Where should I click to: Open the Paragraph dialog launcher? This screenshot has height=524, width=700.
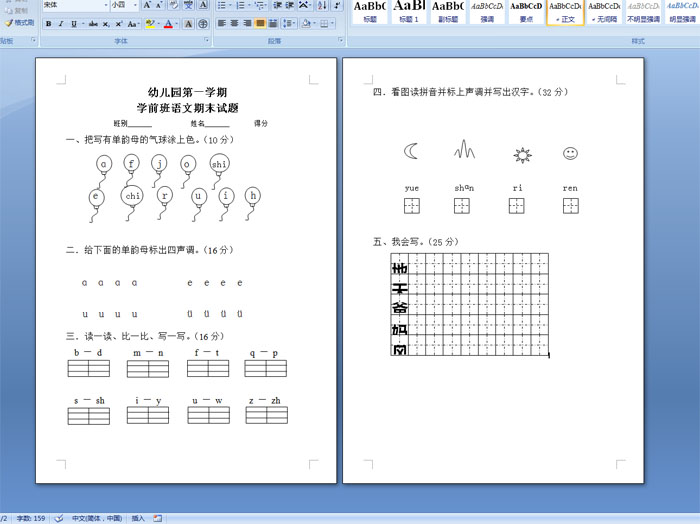341,40
